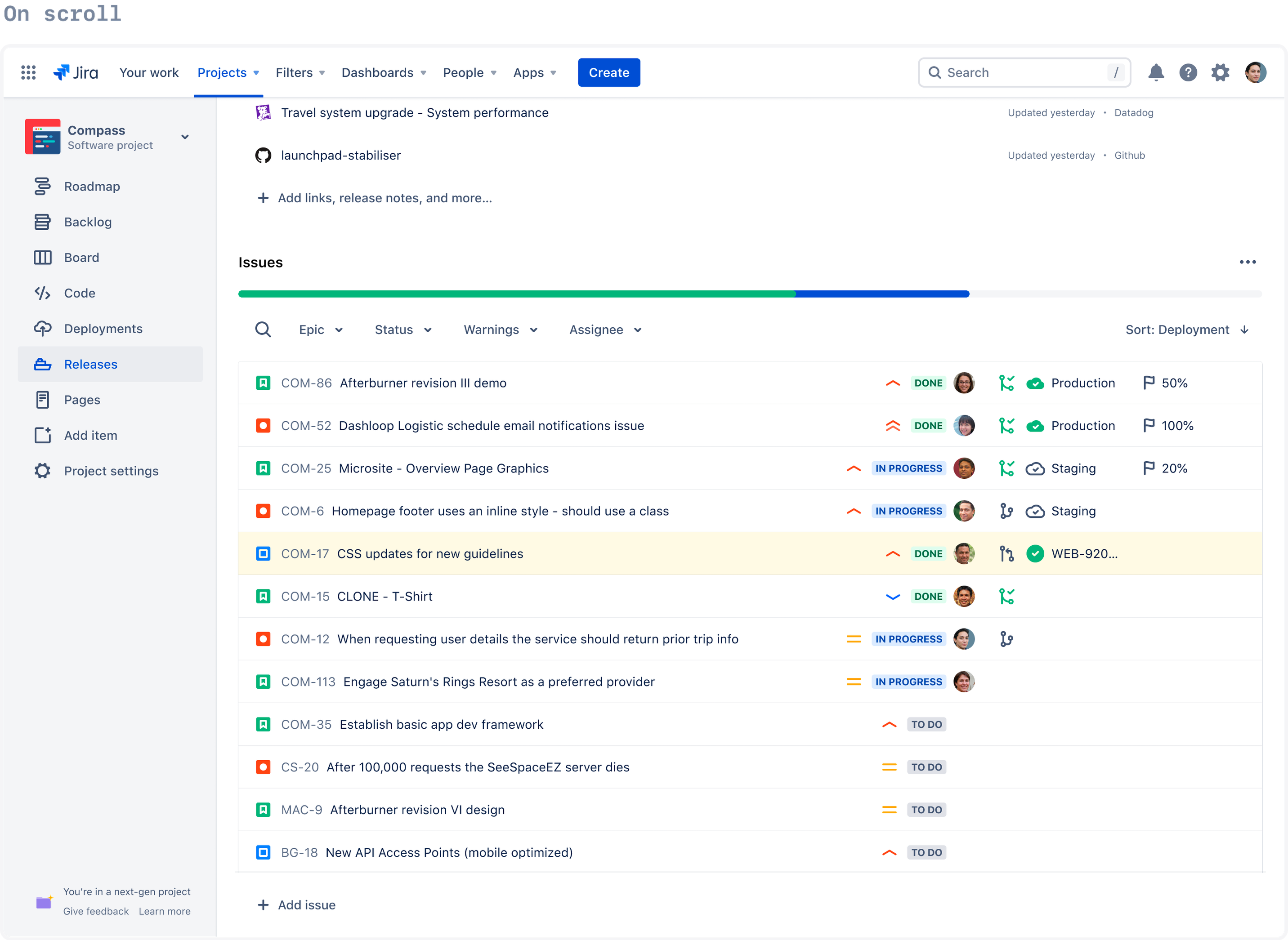Click the Create button
This screenshot has height=940, width=1288.
tap(609, 72)
